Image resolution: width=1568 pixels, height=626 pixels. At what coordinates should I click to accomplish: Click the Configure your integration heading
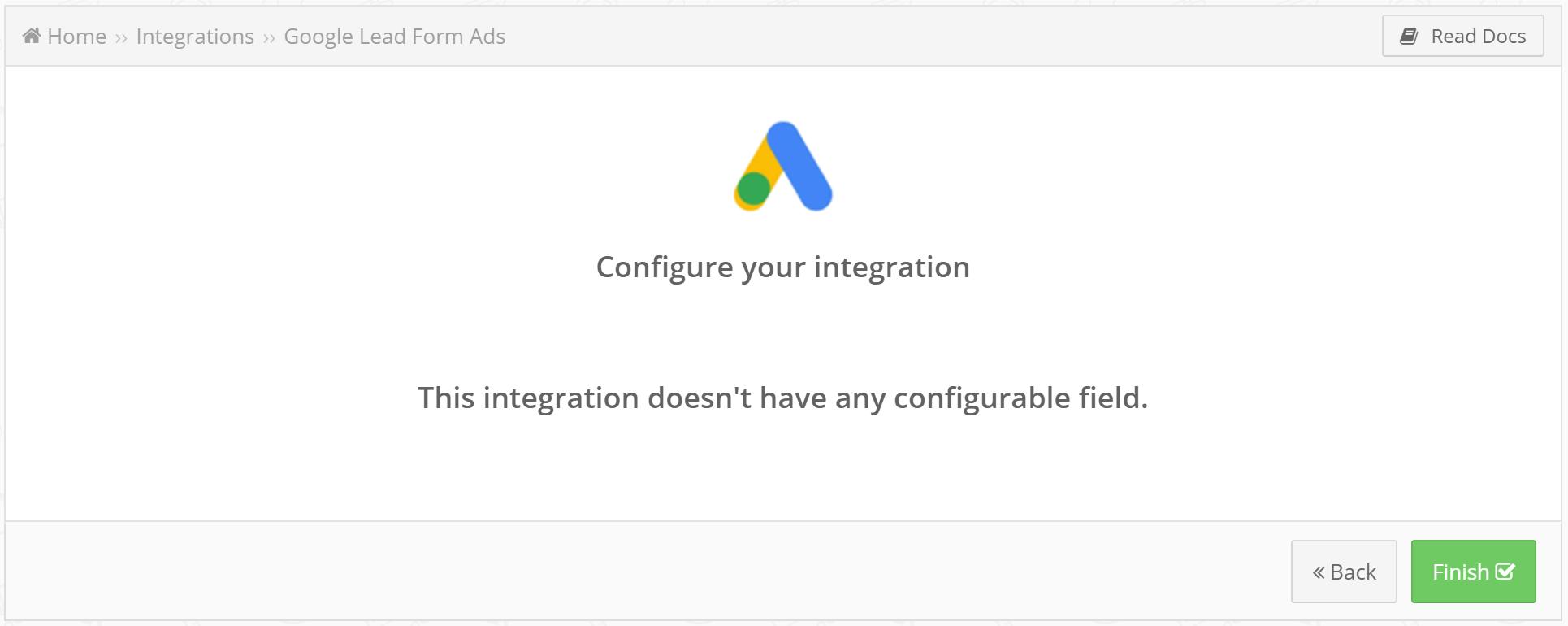[x=783, y=267]
